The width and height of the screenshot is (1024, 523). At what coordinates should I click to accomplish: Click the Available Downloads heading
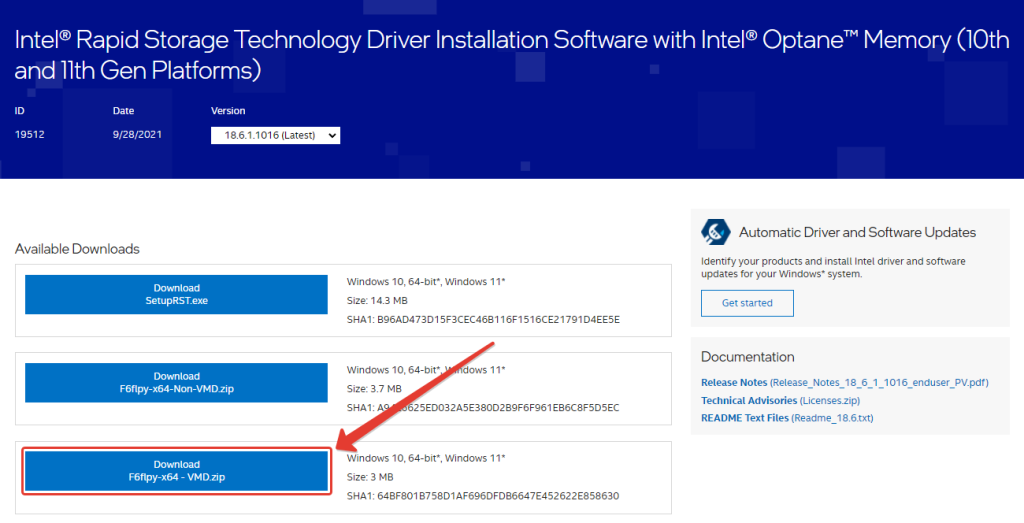pos(77,249)
